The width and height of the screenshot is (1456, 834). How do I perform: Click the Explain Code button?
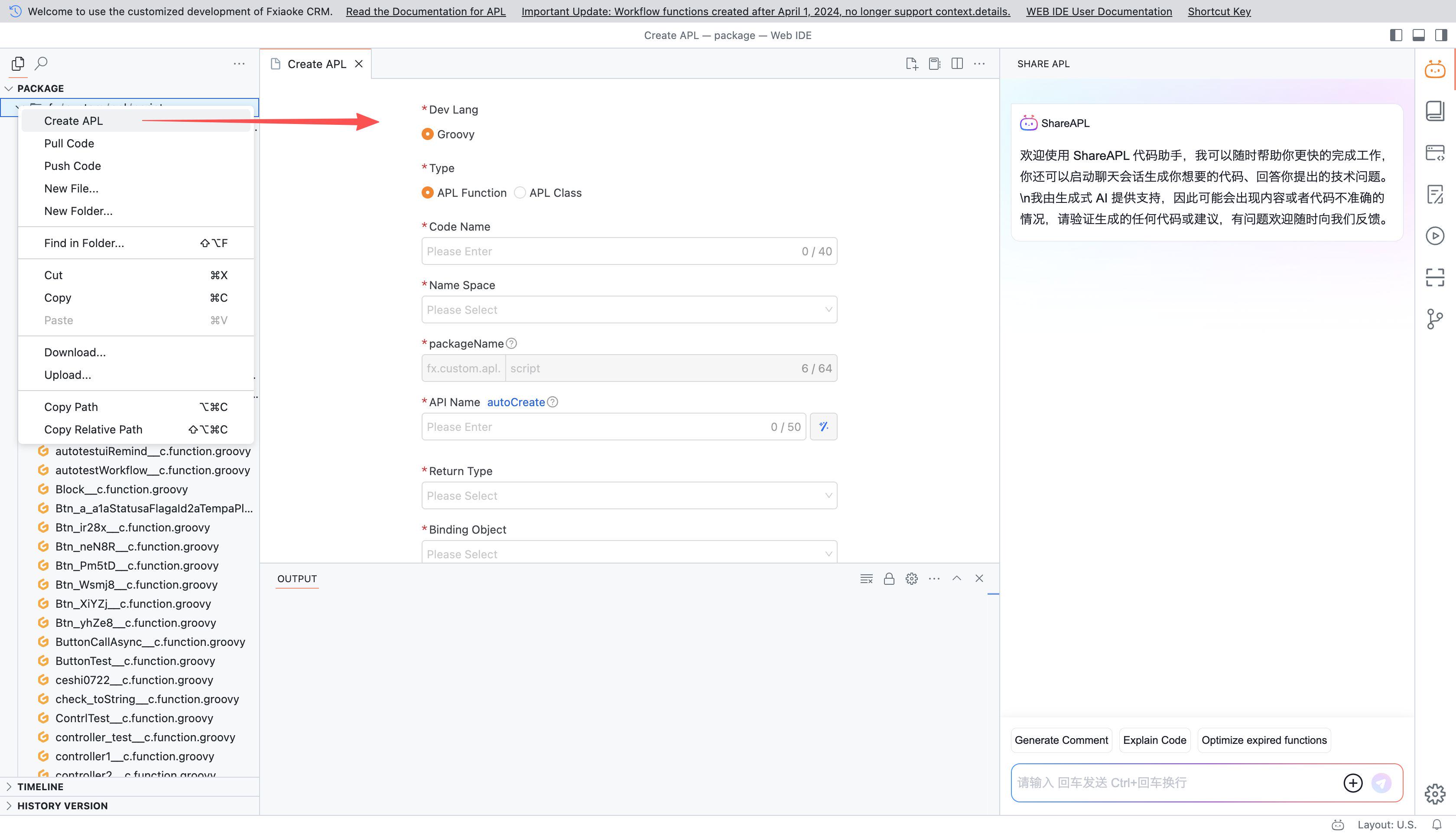(1154, 740)
